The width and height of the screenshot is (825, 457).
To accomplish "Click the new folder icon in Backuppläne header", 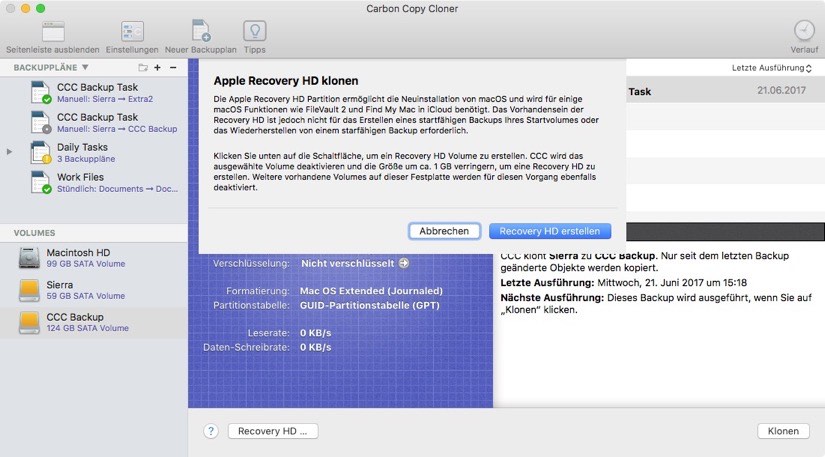I will 143,67.
